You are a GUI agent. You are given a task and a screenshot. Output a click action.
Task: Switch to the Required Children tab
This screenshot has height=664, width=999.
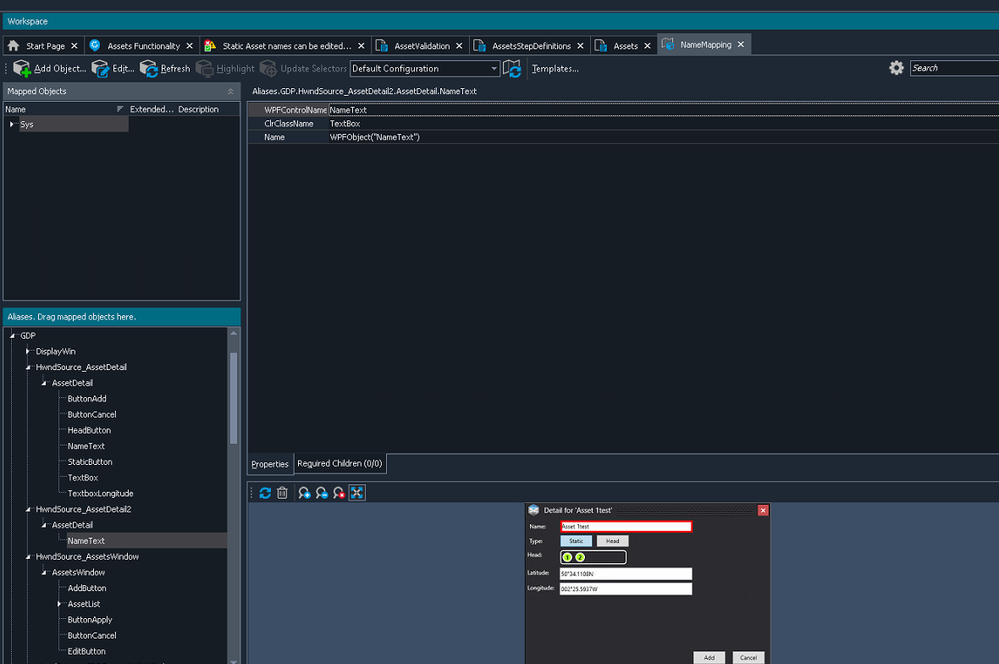coord(339,464)
